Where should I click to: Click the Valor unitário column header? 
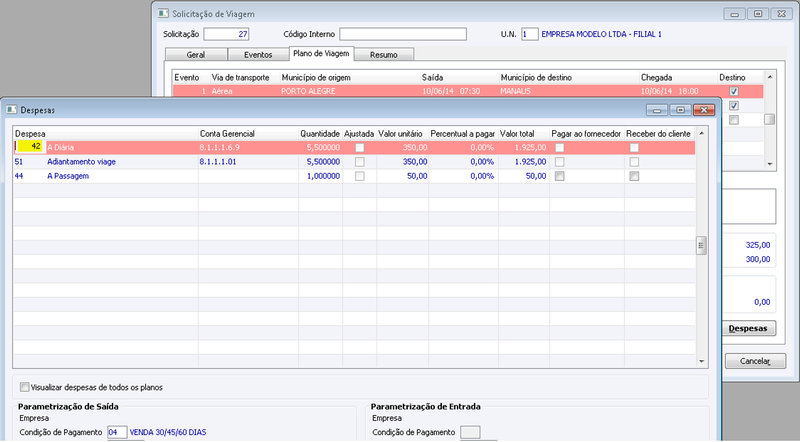point(403,134)
